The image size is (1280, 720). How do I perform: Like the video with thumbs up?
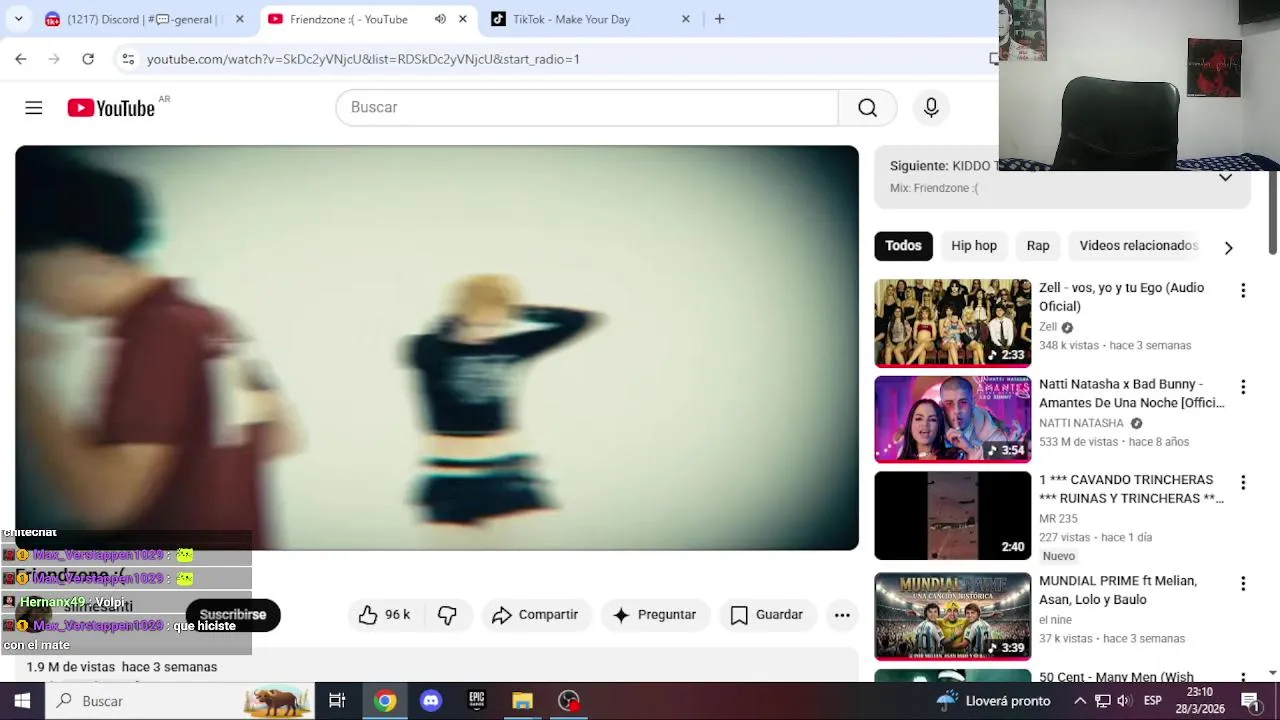[368, 615]
